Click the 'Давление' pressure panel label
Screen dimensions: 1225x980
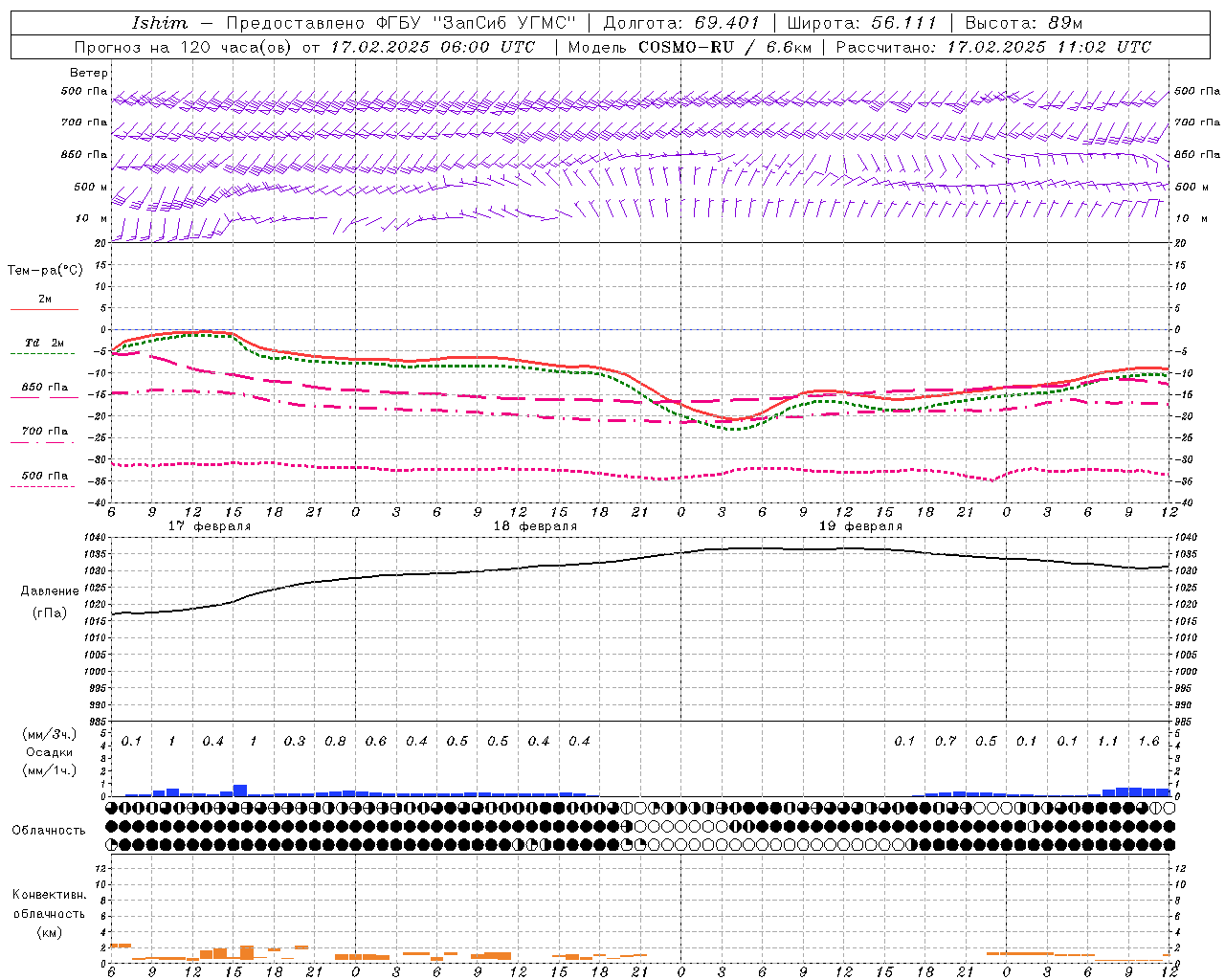click(x=50, y=591)
